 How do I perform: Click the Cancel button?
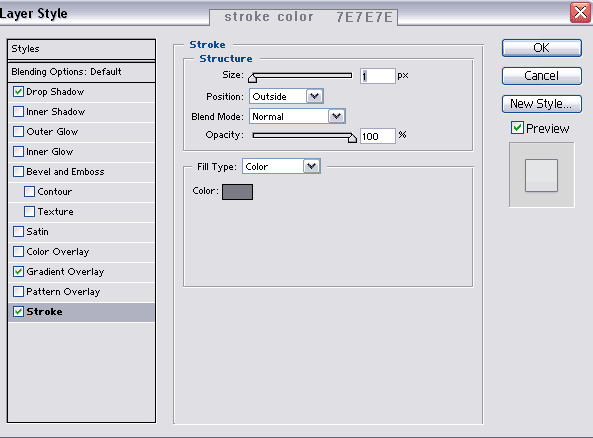[542, 76]
